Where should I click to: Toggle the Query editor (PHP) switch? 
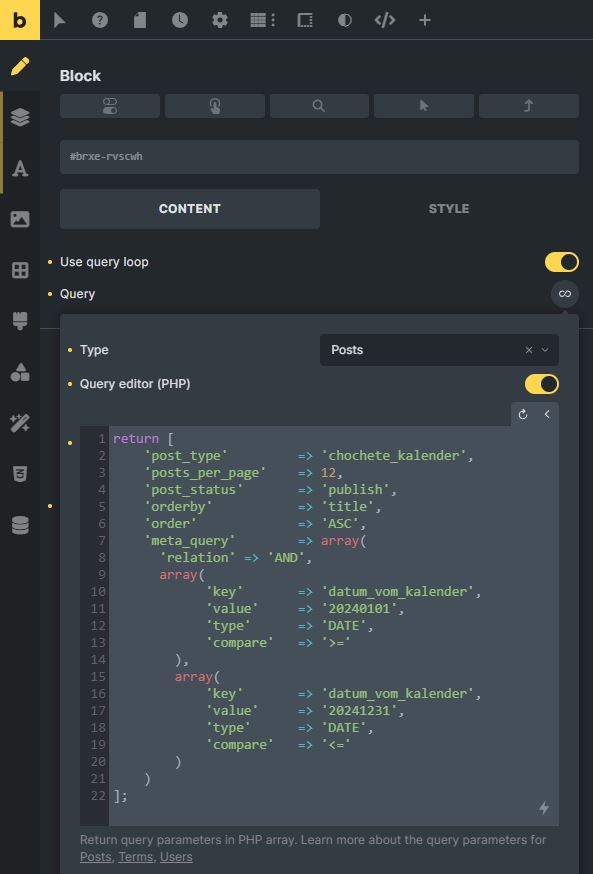(x=542, y=384)
